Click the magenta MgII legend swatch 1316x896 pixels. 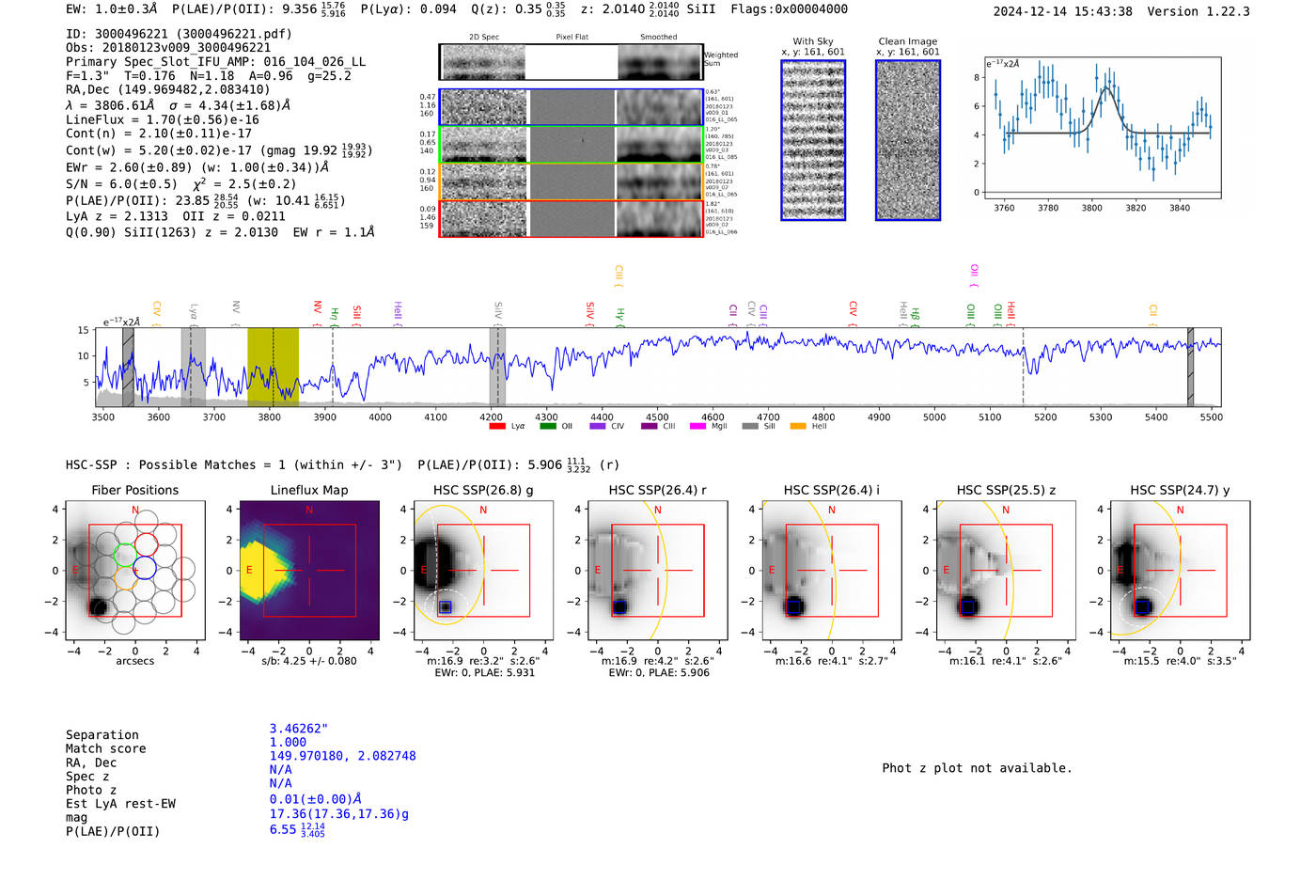(x=698, y=426)
